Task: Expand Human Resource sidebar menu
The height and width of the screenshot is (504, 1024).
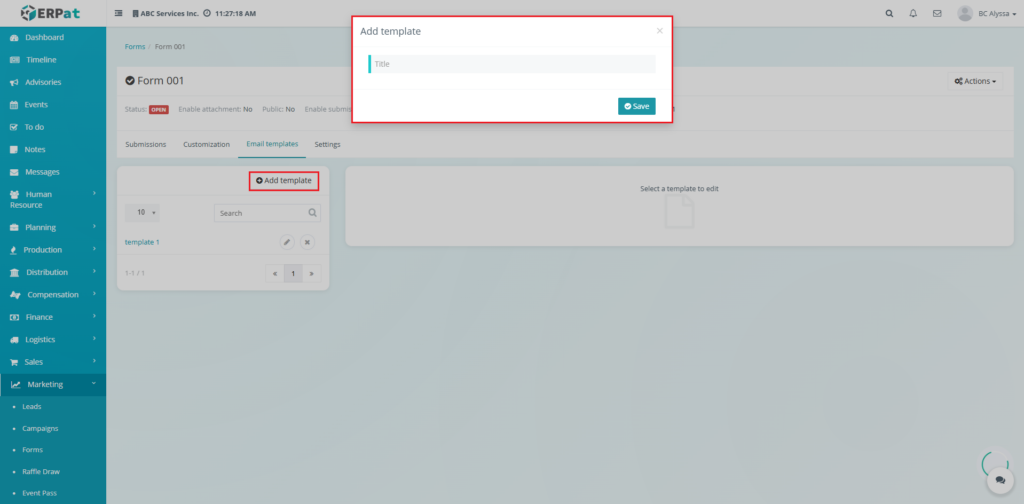Action: pyautogui.click(x=53, y=199)
